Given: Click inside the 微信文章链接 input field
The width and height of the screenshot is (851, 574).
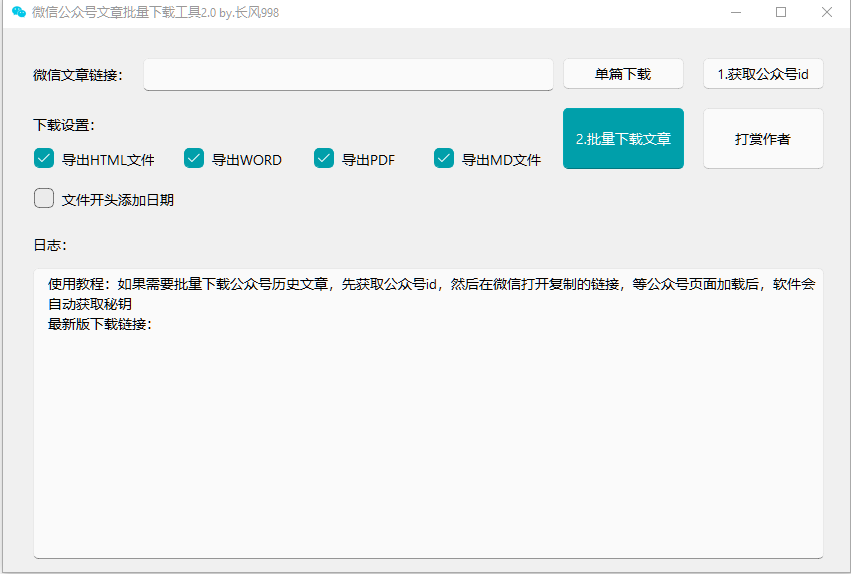Looking at the screenshot, I should 348,75.
